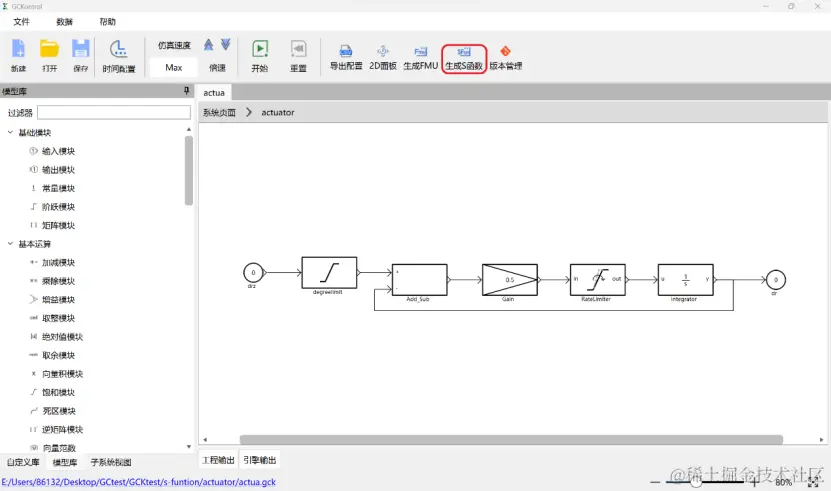The height and width of the screenshot is (491, 831).
Task: Select 增益模块 in the library
Action: [x=58, y=300]
